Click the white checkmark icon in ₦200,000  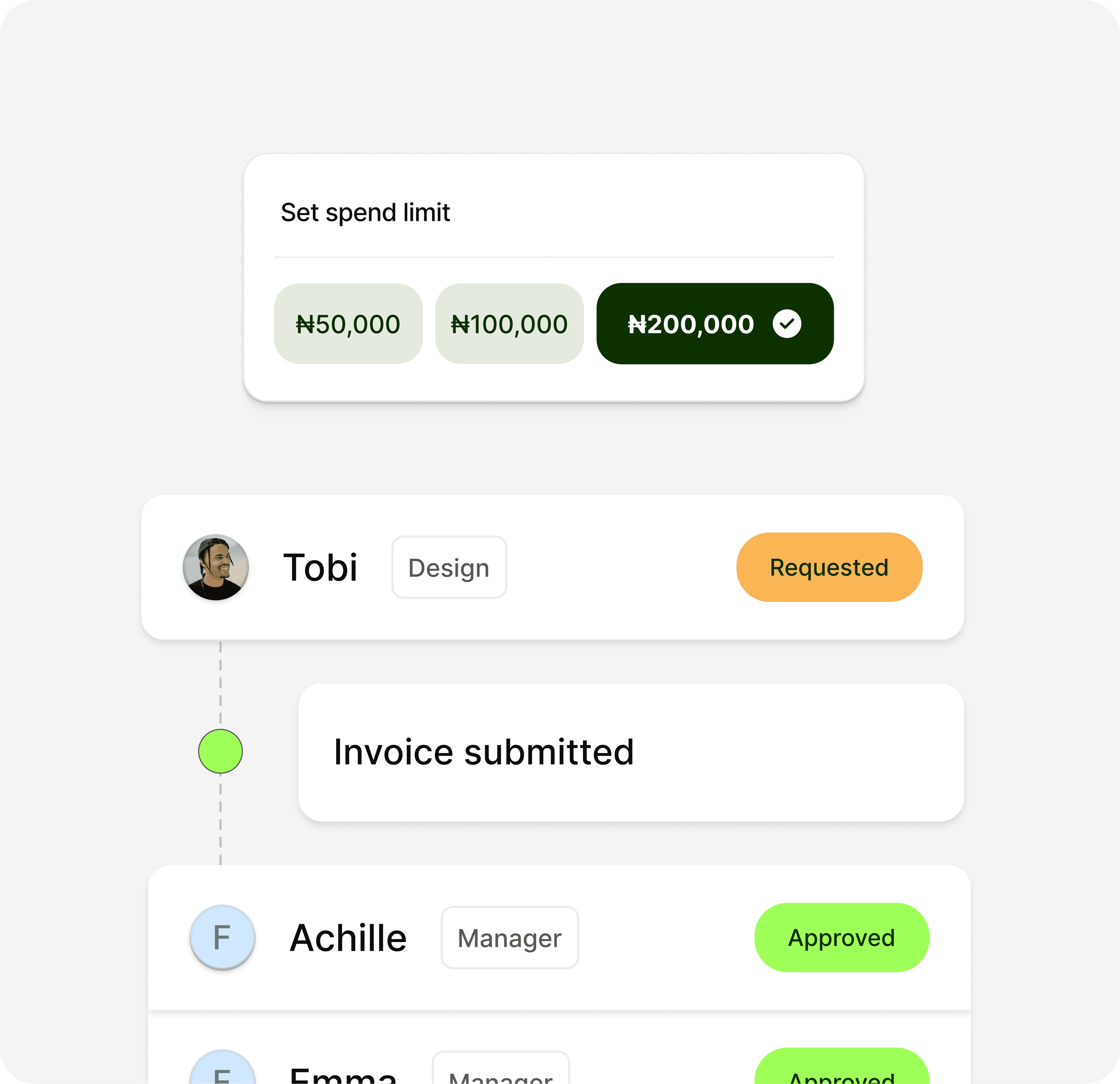(787, 324)
